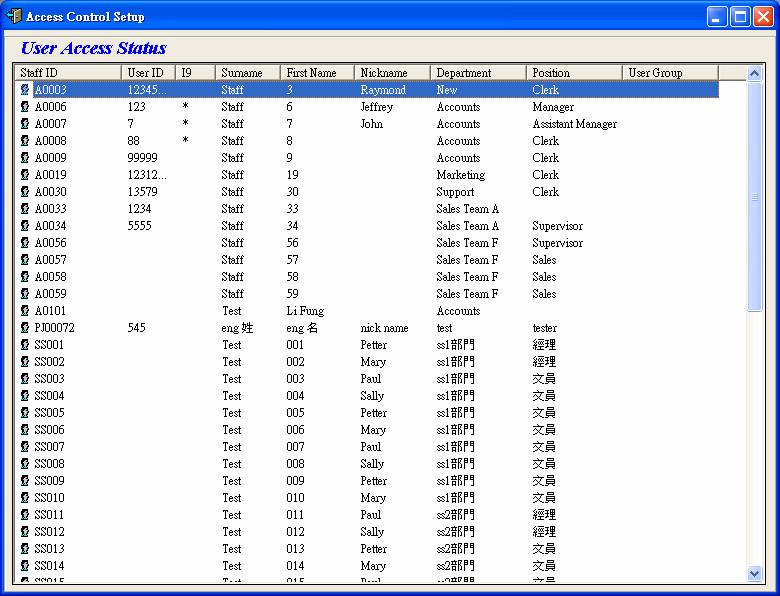Click the user icon beside A0056

pyautogui.click(x=25, y=242)
